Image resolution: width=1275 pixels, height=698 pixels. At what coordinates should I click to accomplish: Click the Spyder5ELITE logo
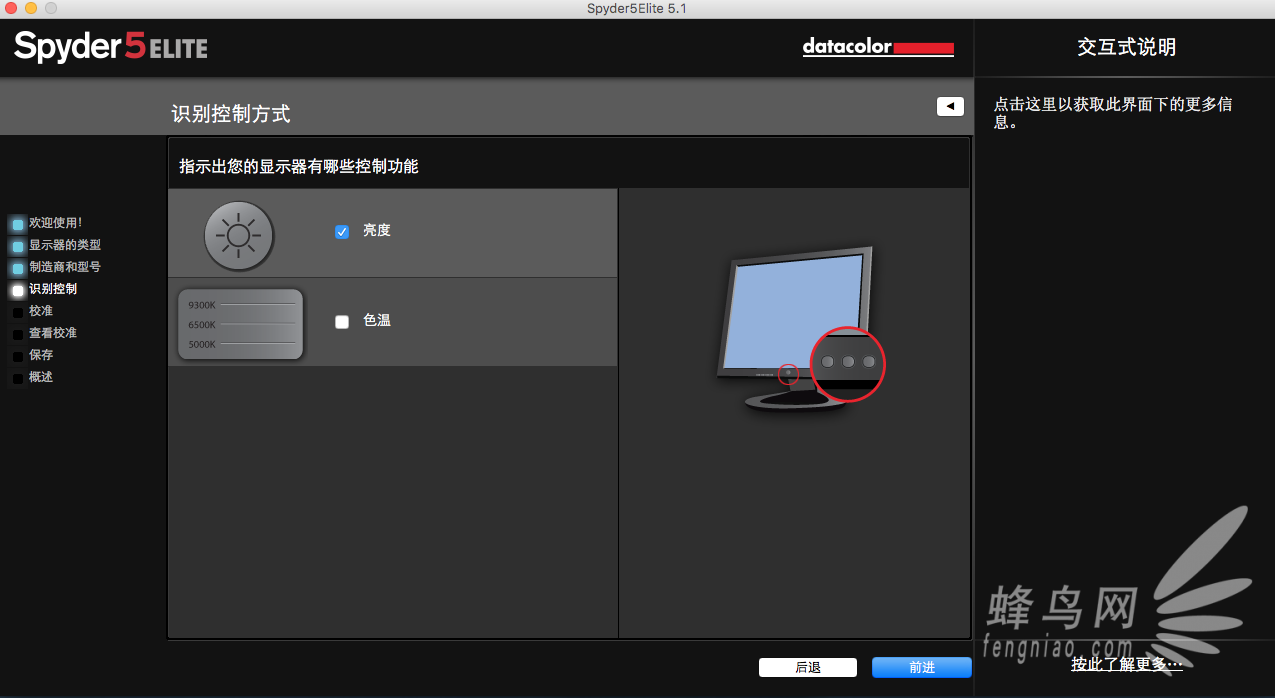tap(111, 46)
